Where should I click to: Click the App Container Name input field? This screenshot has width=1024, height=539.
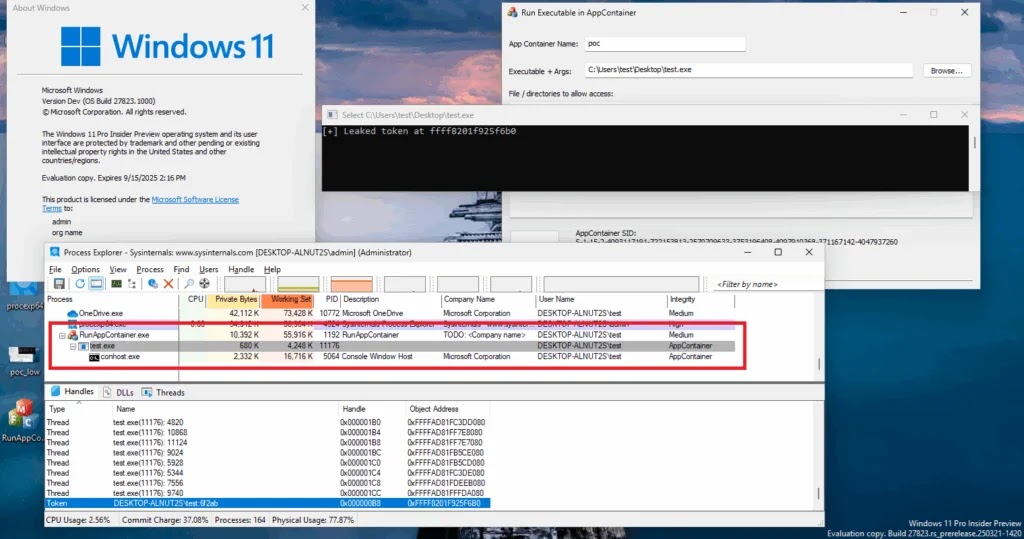click(x=665, y=44)
